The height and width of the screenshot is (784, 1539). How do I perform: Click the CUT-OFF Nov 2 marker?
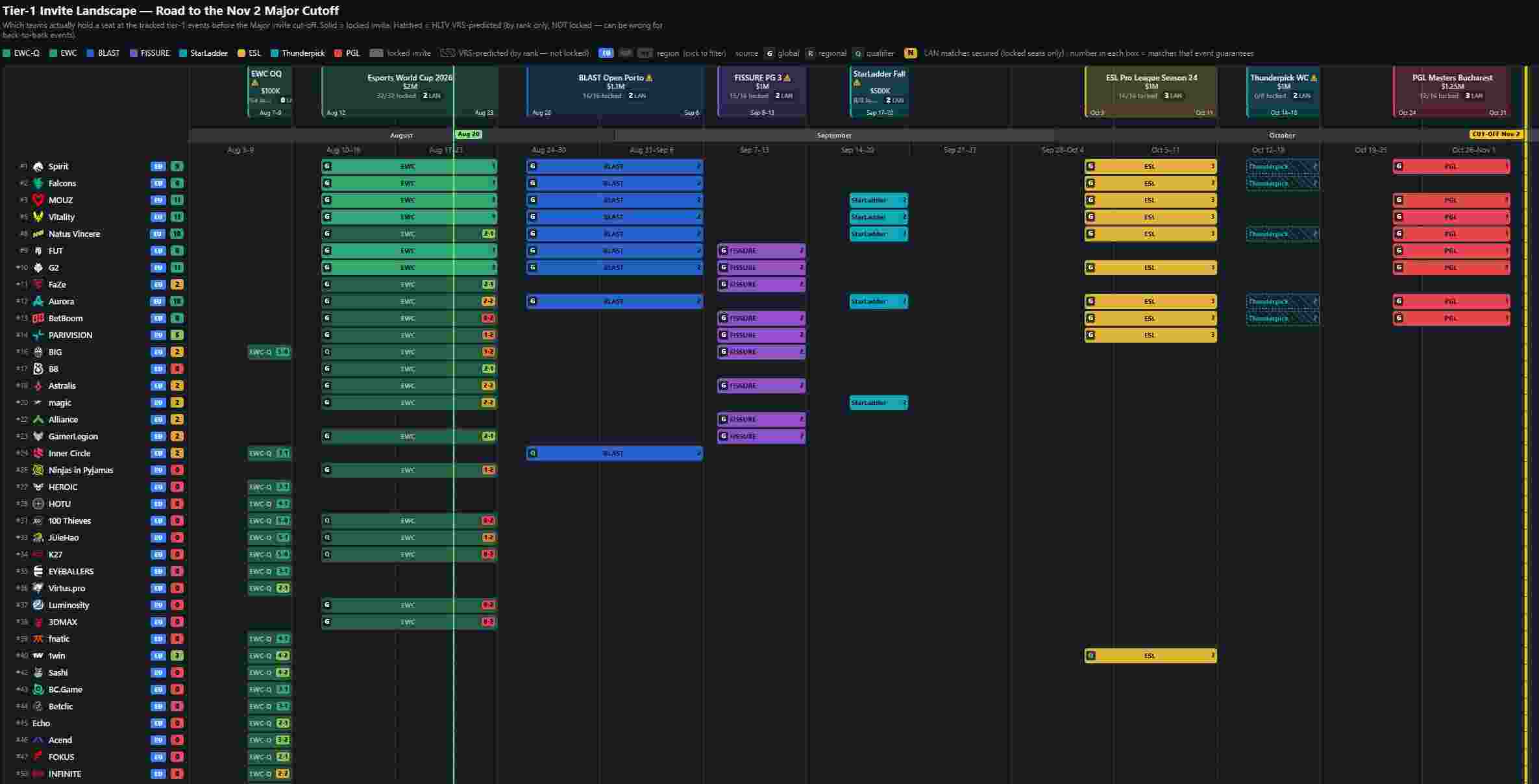(1496, 134)
